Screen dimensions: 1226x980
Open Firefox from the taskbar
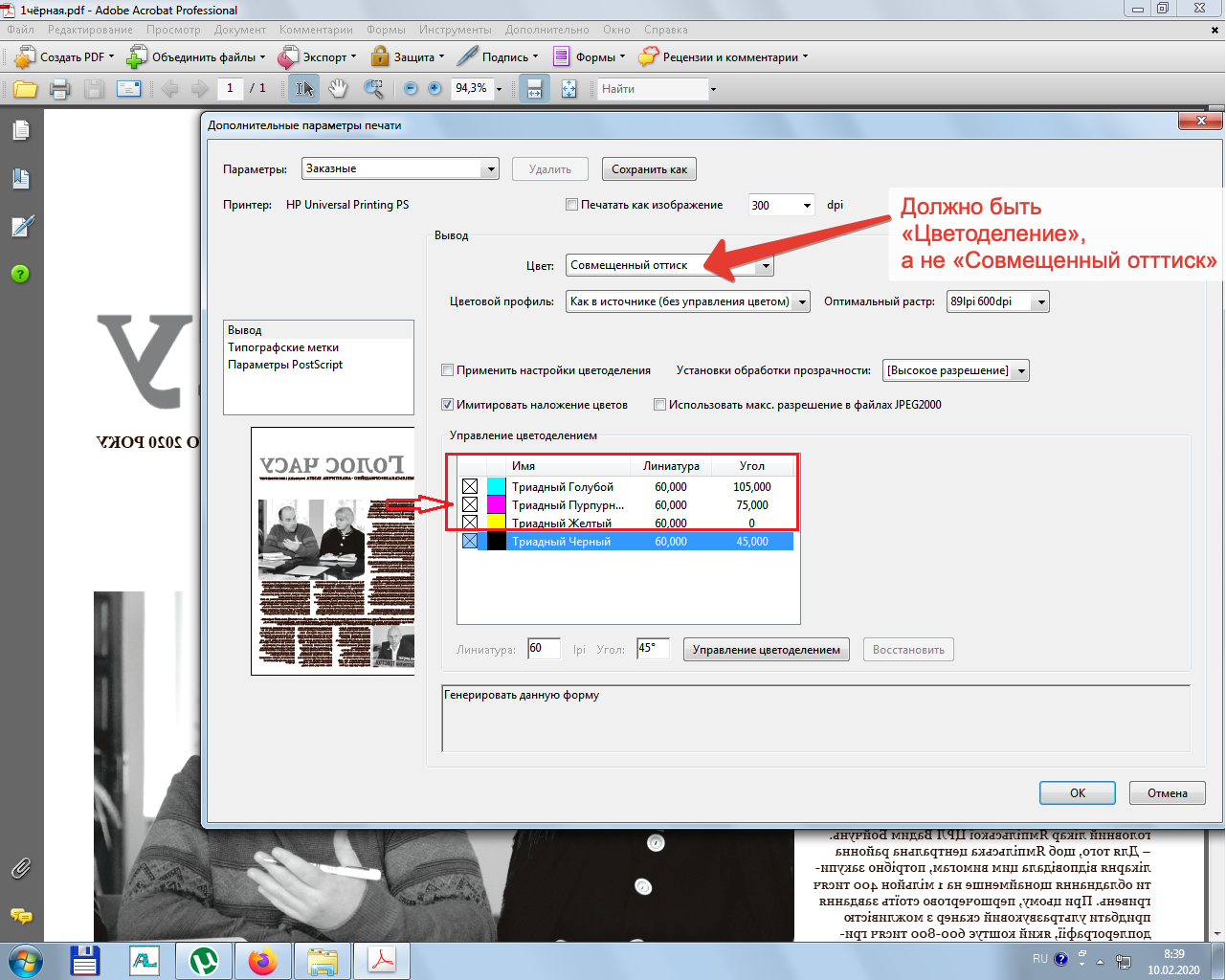[x=262, y=961]
